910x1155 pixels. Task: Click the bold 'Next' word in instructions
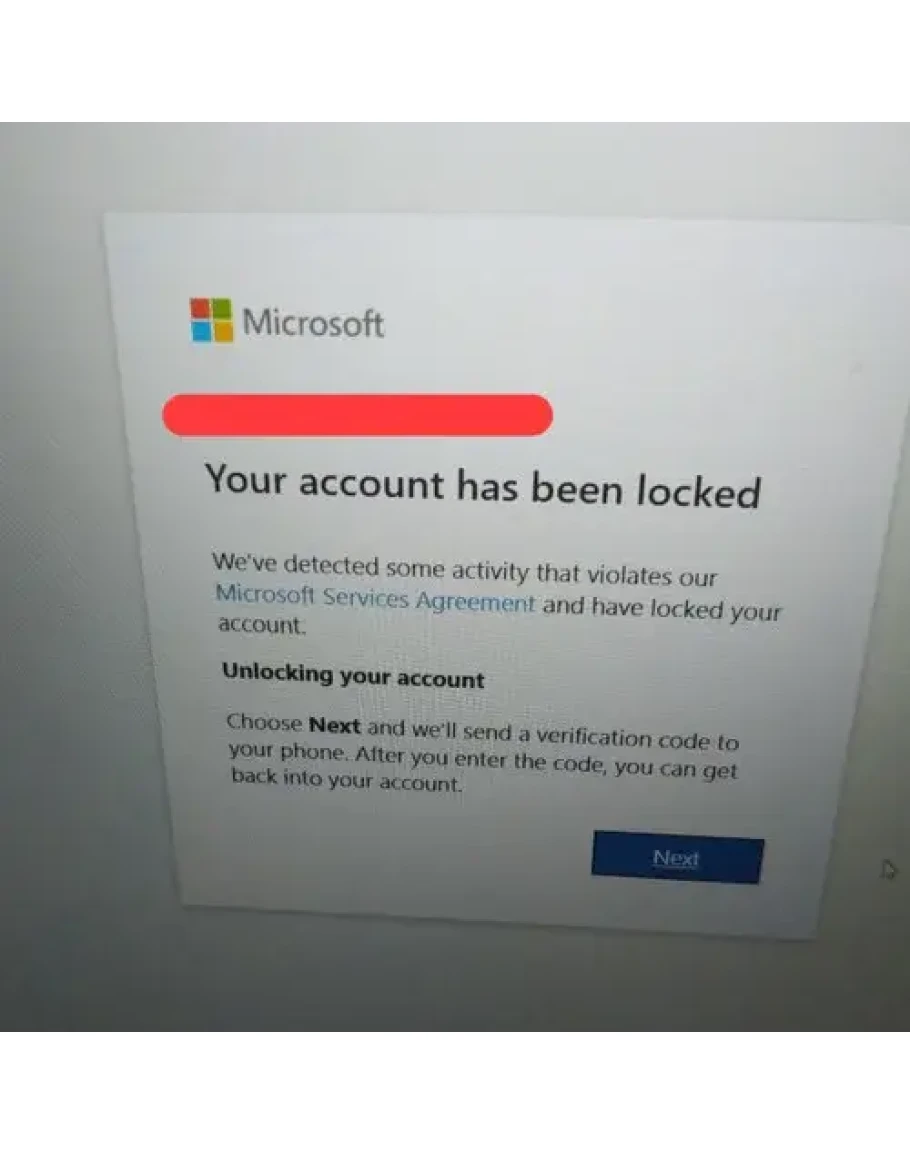click(x=335, y=726)
